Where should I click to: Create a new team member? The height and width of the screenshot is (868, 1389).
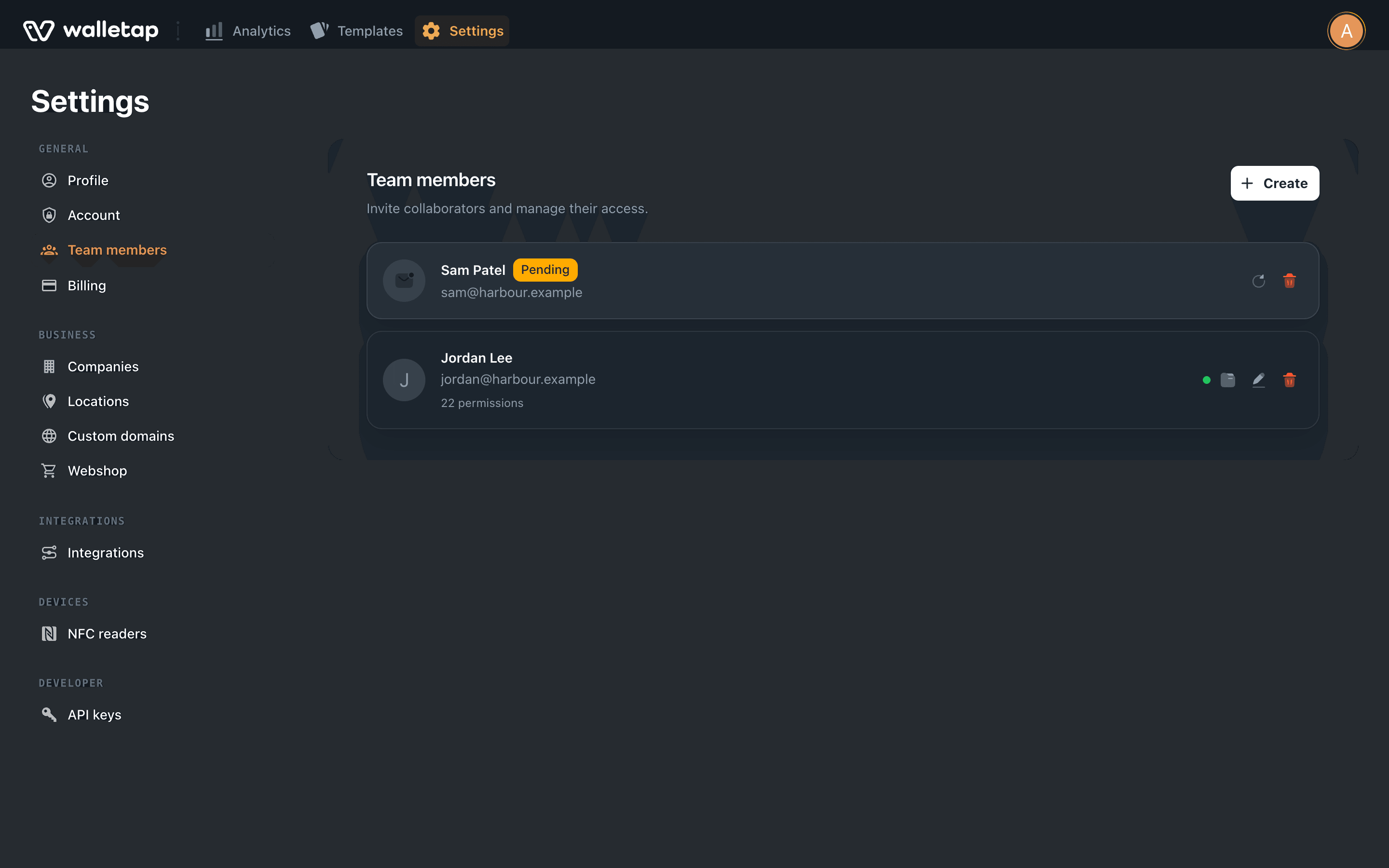tap(1275, 183)
